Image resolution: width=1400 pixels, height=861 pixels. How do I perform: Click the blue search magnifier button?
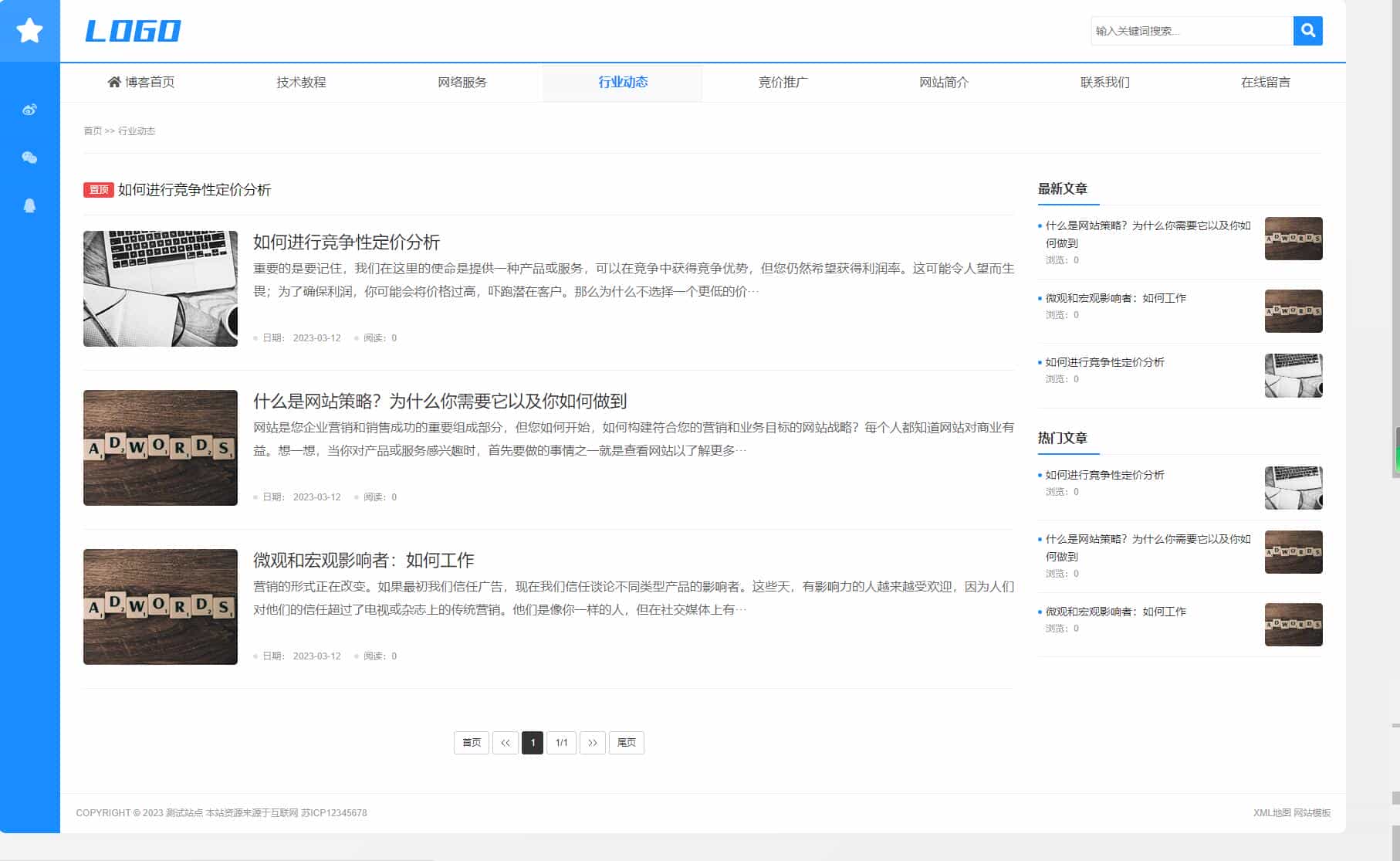1307,31
